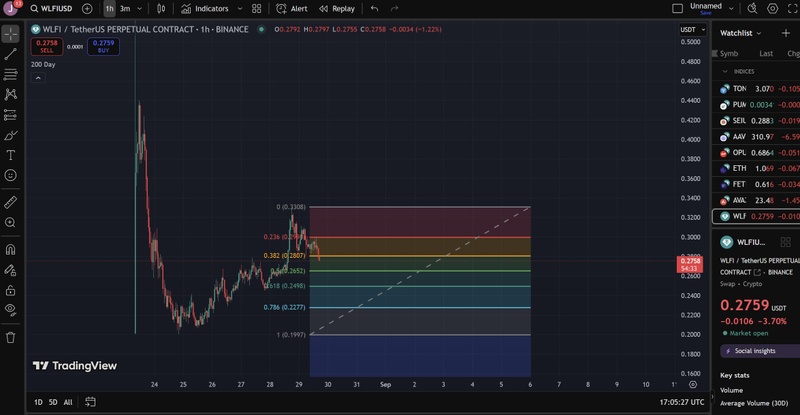Select the WLF watchlist row
The width and height of the screenshot is (800, 415).
(756, 216)
